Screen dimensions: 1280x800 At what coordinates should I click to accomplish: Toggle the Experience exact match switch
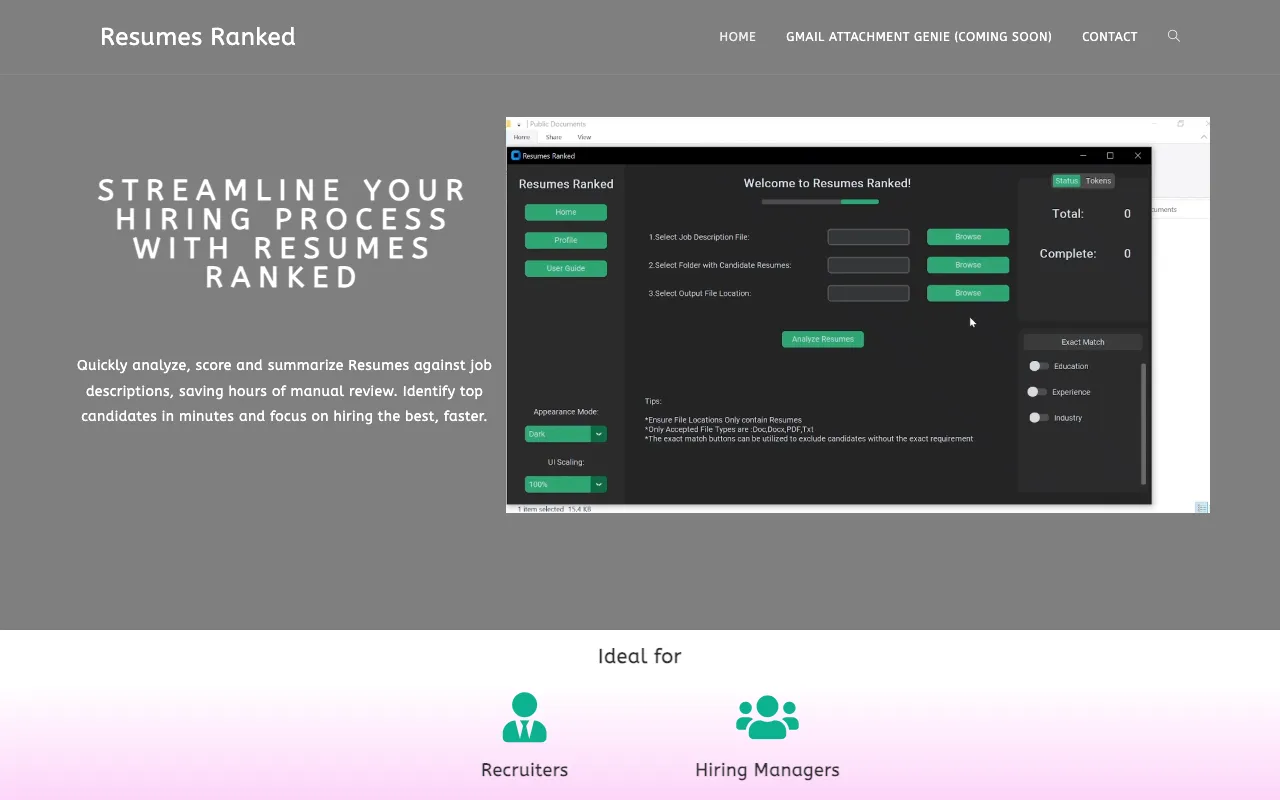(1037, 392)
